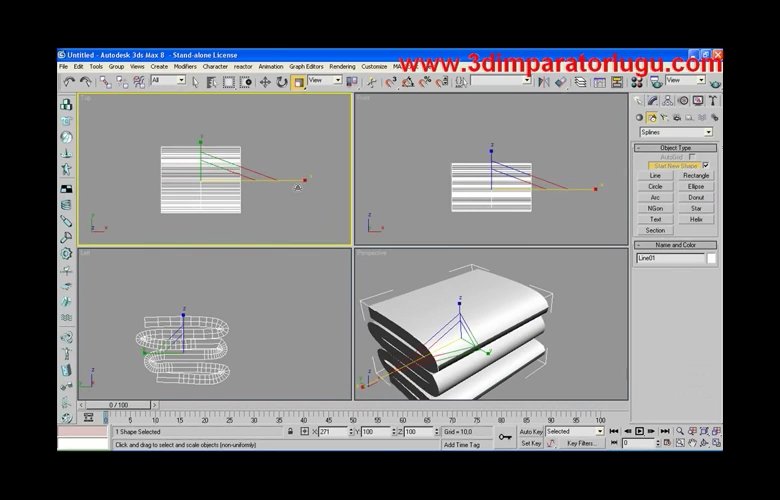The height and width of the screenshot is (500, 780).
Task: Open the Modifiers menu
Action: coord(185,66)
